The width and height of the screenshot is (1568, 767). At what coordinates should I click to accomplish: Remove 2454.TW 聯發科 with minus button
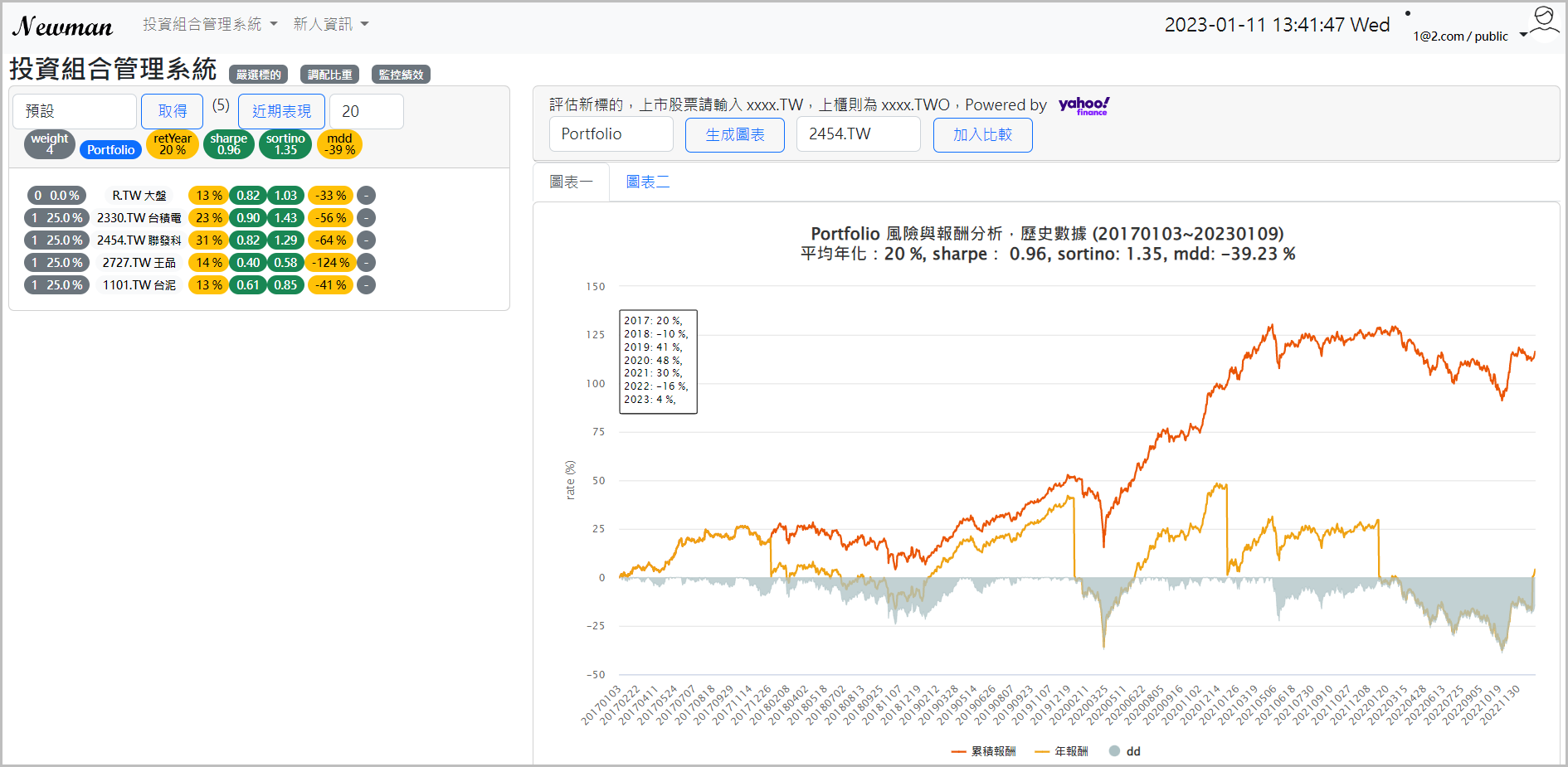[366, 240]
